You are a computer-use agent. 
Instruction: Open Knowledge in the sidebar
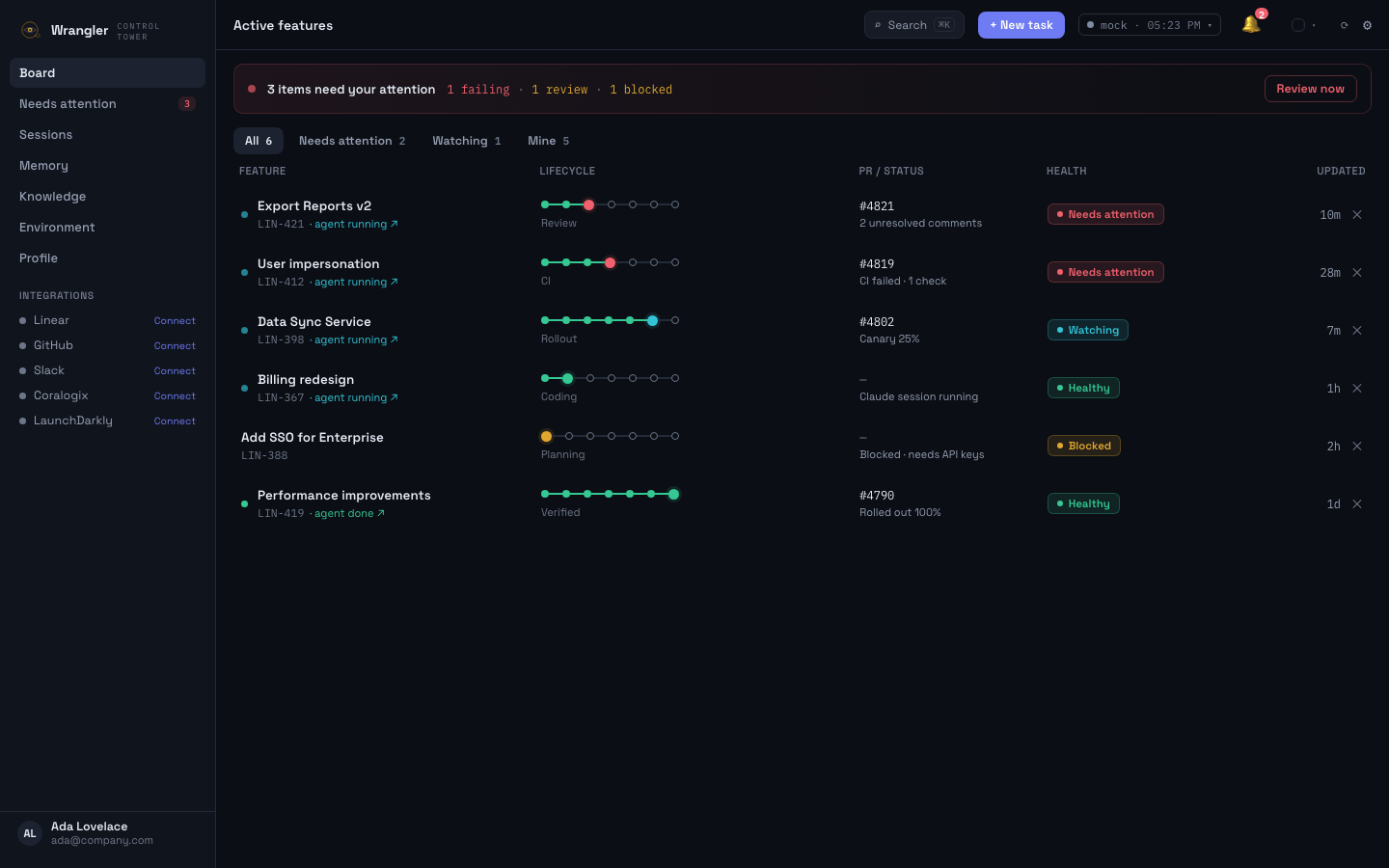tap(107, 197)
